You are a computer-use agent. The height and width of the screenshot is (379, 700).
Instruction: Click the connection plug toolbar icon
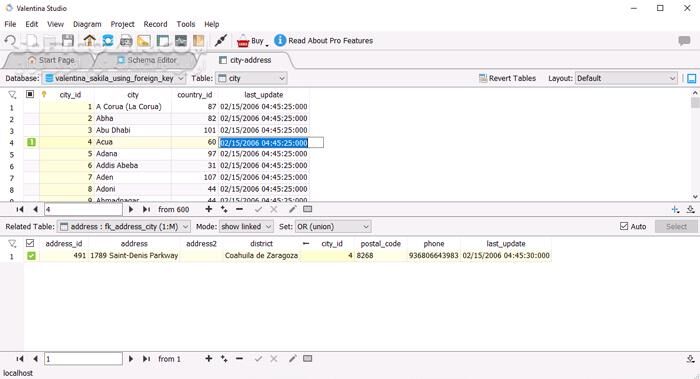point(221,41)
